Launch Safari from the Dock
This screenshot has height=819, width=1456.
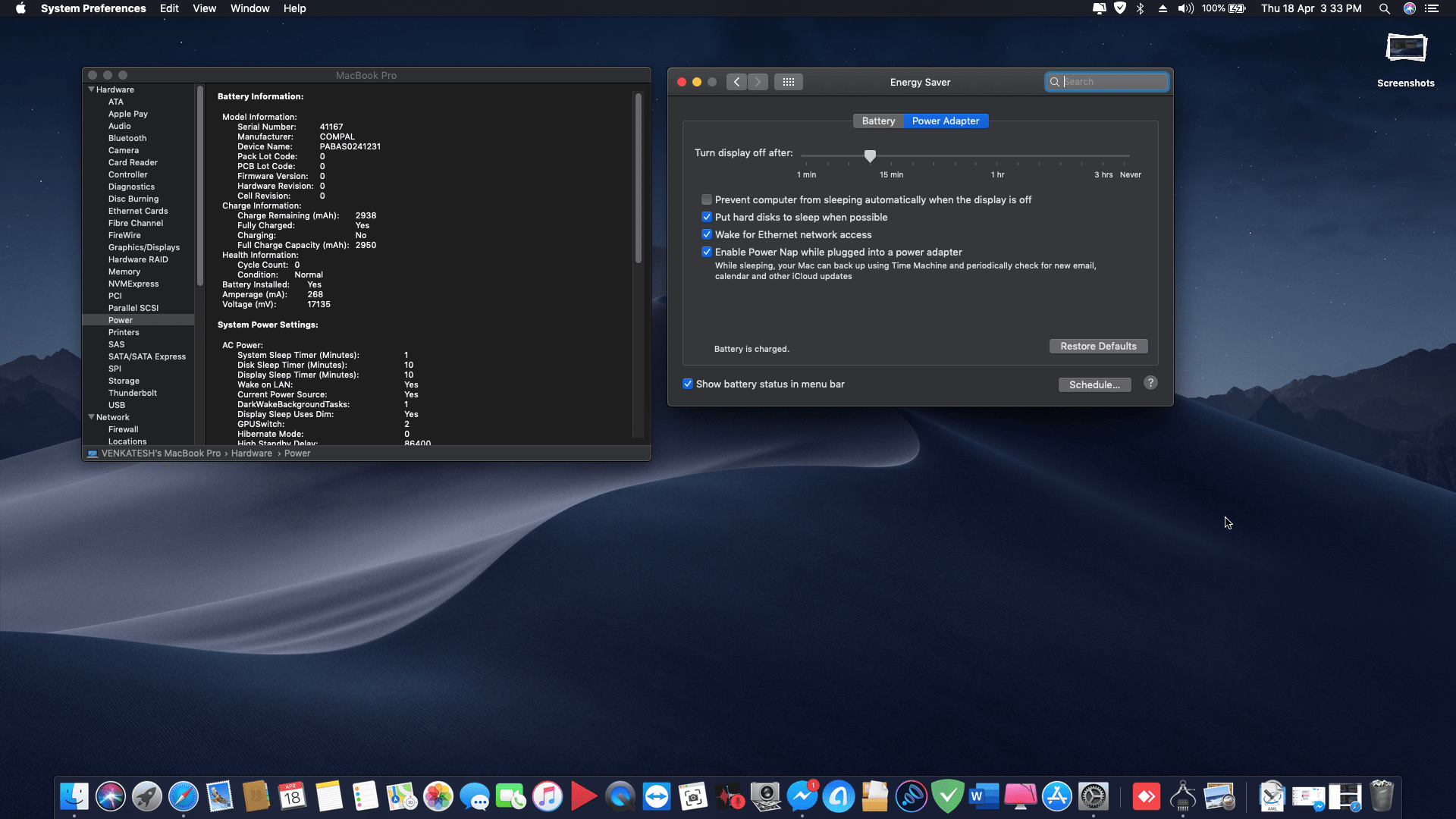(184, 797)
